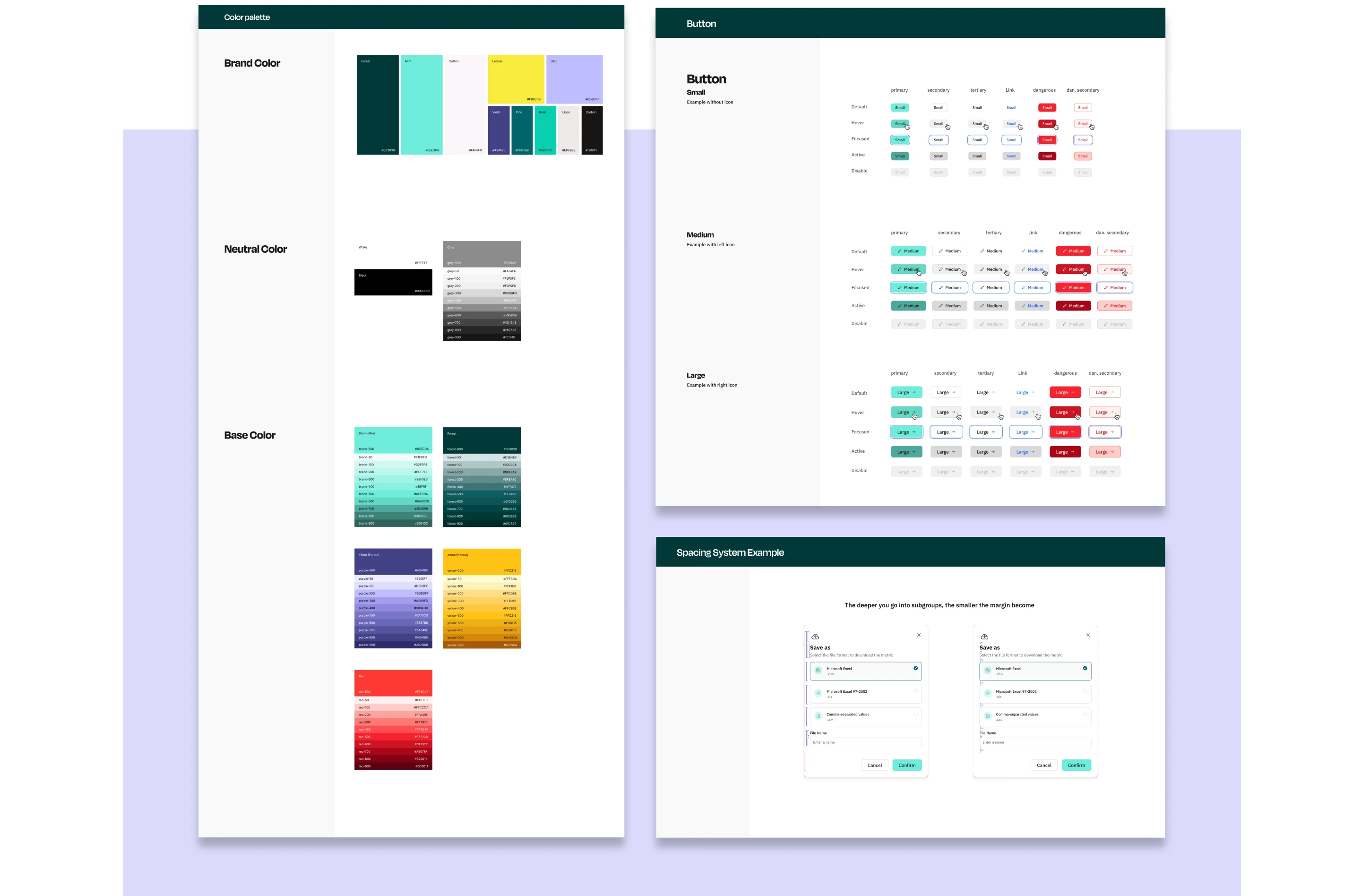Click the Excel file icon in left dialog
The image size is (1361, 896).
tap(818, 670)
